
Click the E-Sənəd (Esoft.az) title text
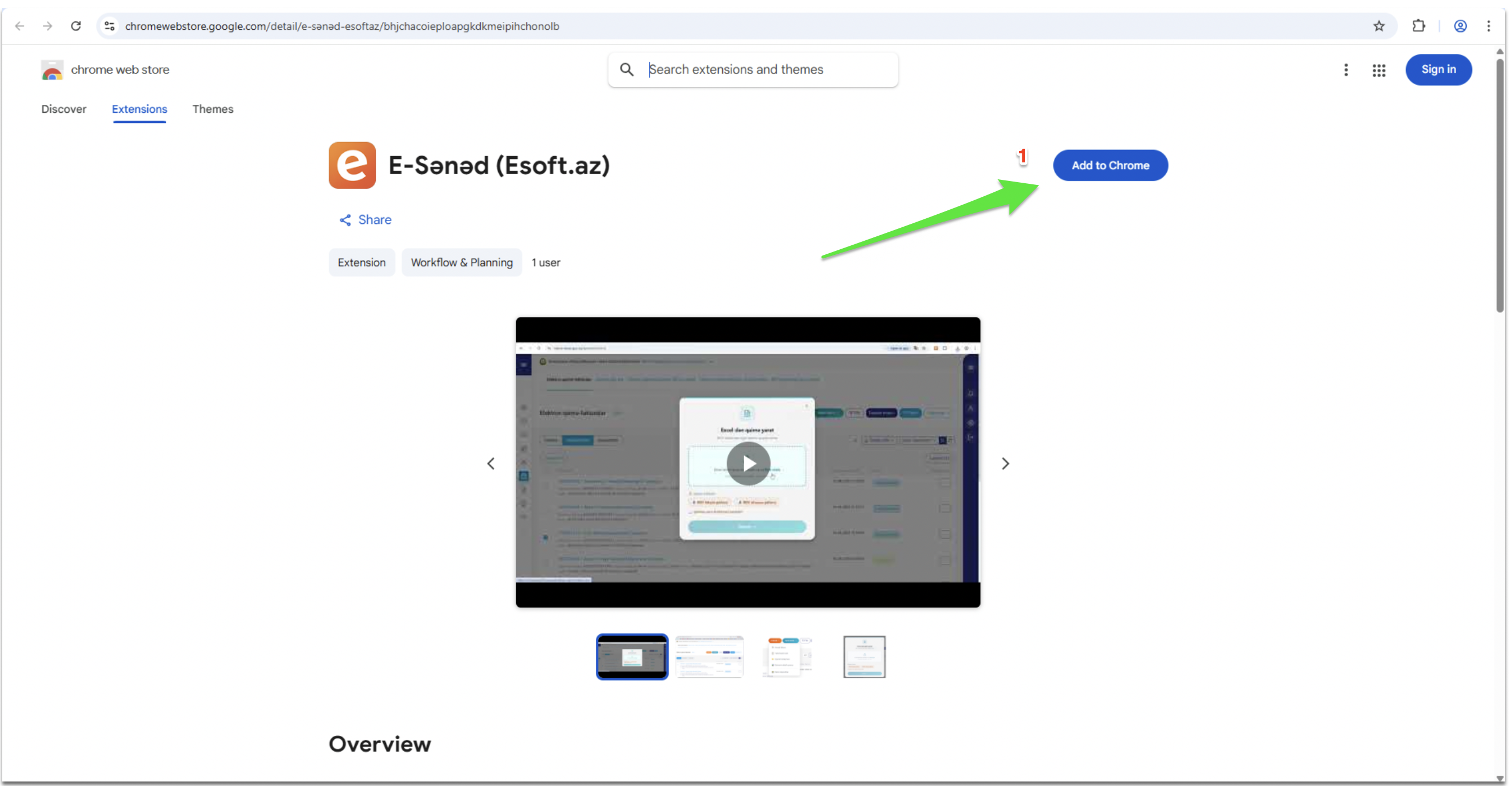(x=499, y=165)
